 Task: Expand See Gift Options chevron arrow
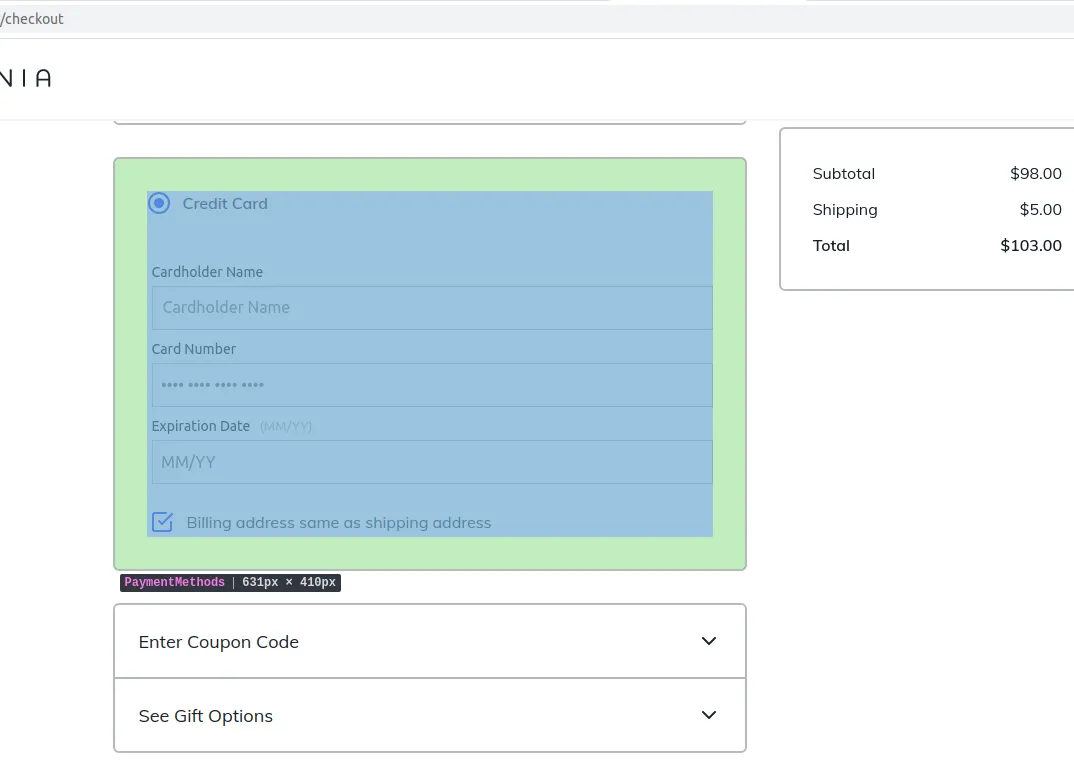pyautogui.click(x=709, y=715)
